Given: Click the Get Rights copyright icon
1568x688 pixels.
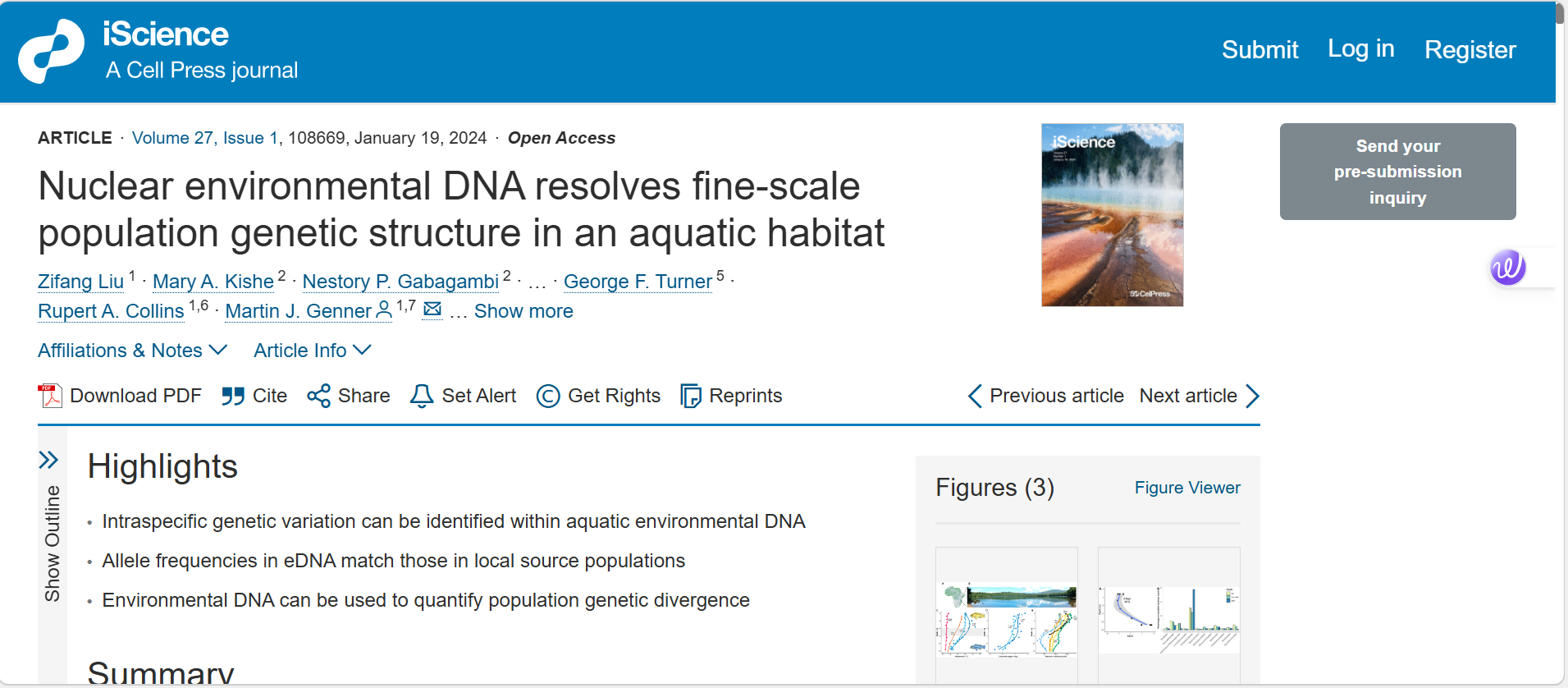Looking at the screenshot, I should pyautogui.click(x=548, y=396).
